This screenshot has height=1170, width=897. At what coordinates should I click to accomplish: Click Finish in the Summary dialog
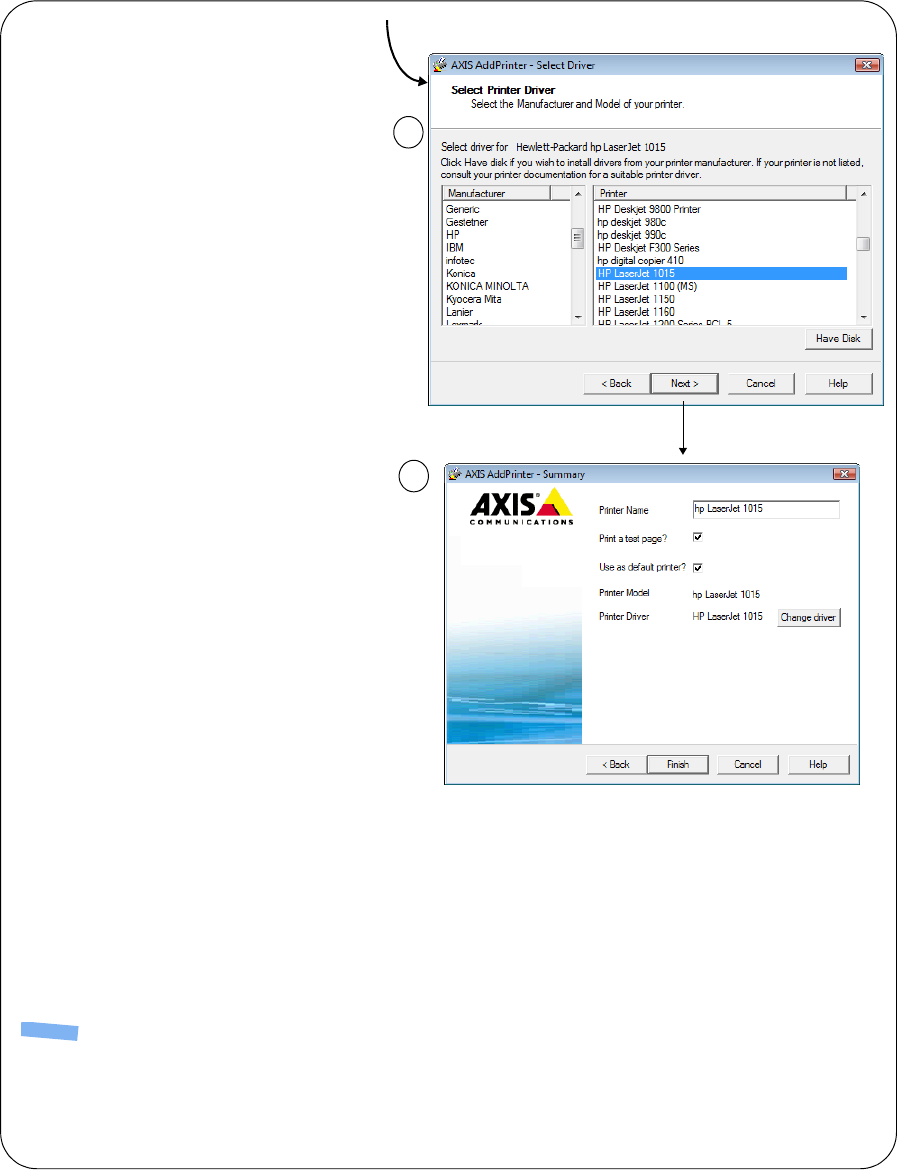pos(678,765)
